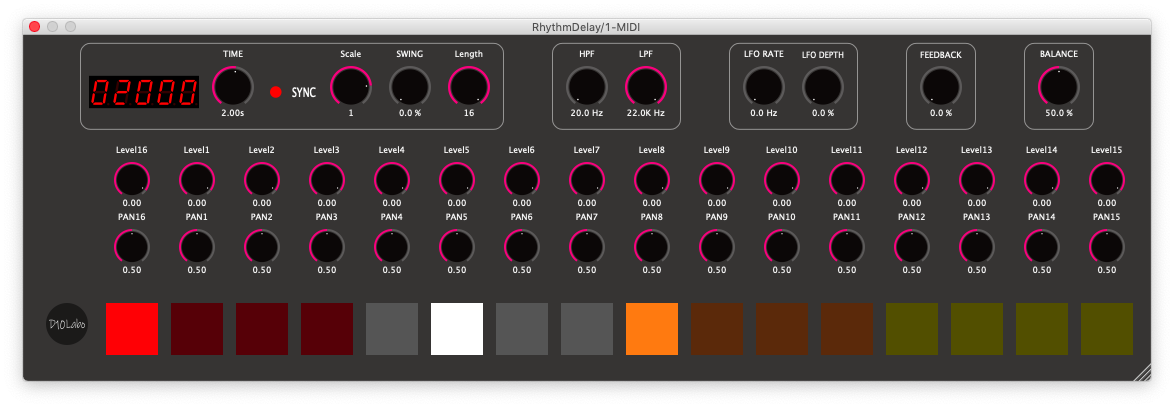Click the Level14 knob
The height and width of the screenshot is (408, 1174).
1042,180
